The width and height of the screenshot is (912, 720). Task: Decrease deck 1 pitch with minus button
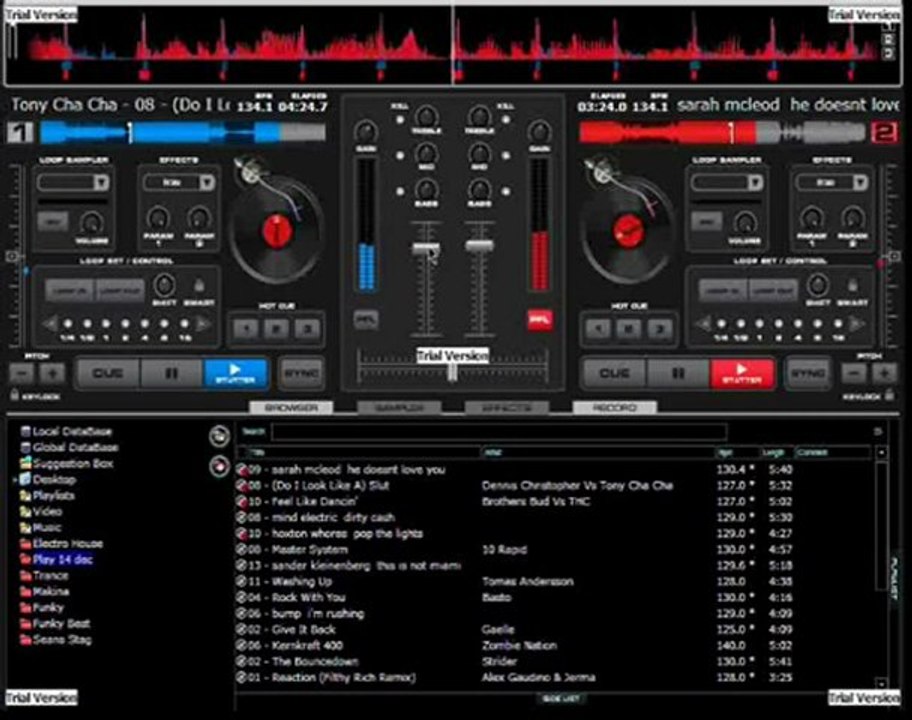[x=22, y=373]
